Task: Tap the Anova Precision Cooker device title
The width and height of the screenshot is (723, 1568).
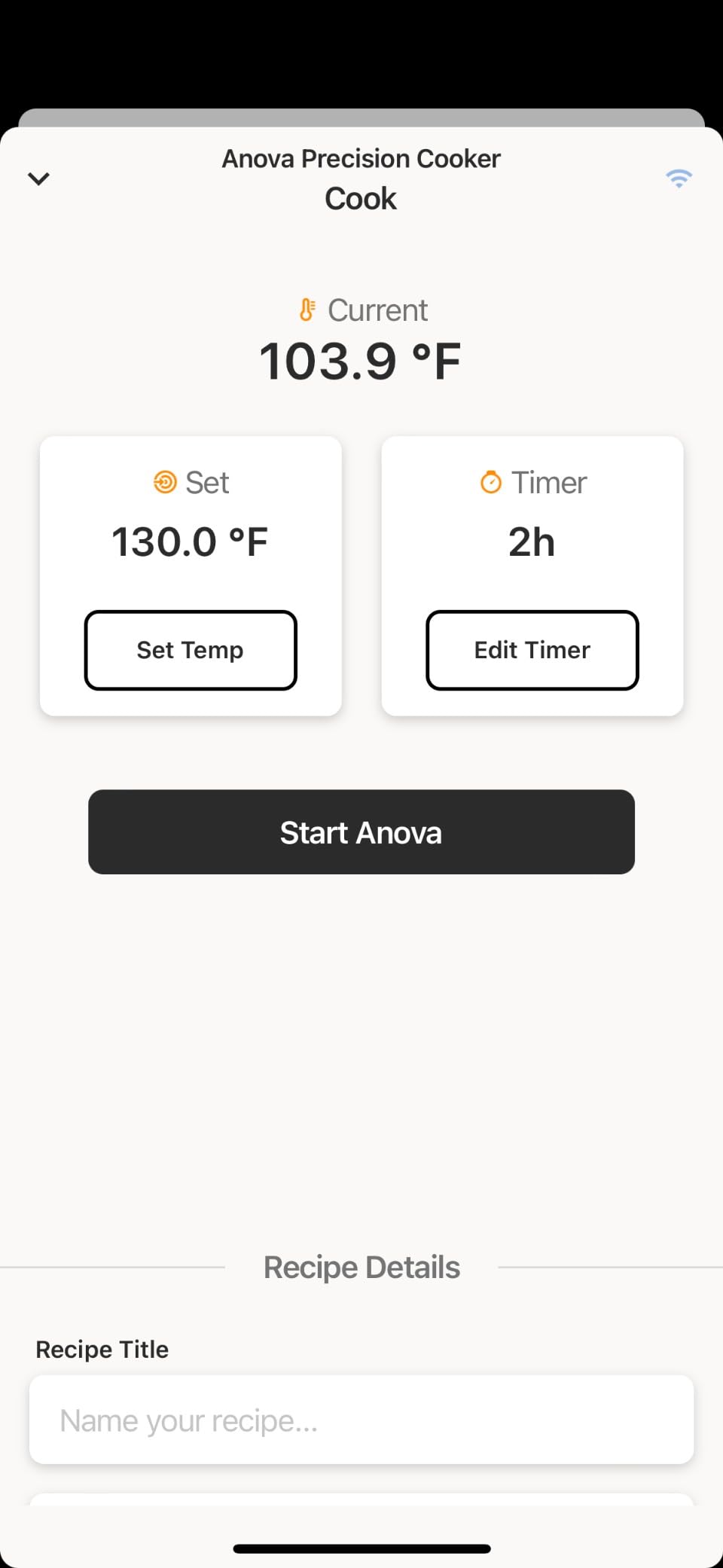Action: (361, 159)
